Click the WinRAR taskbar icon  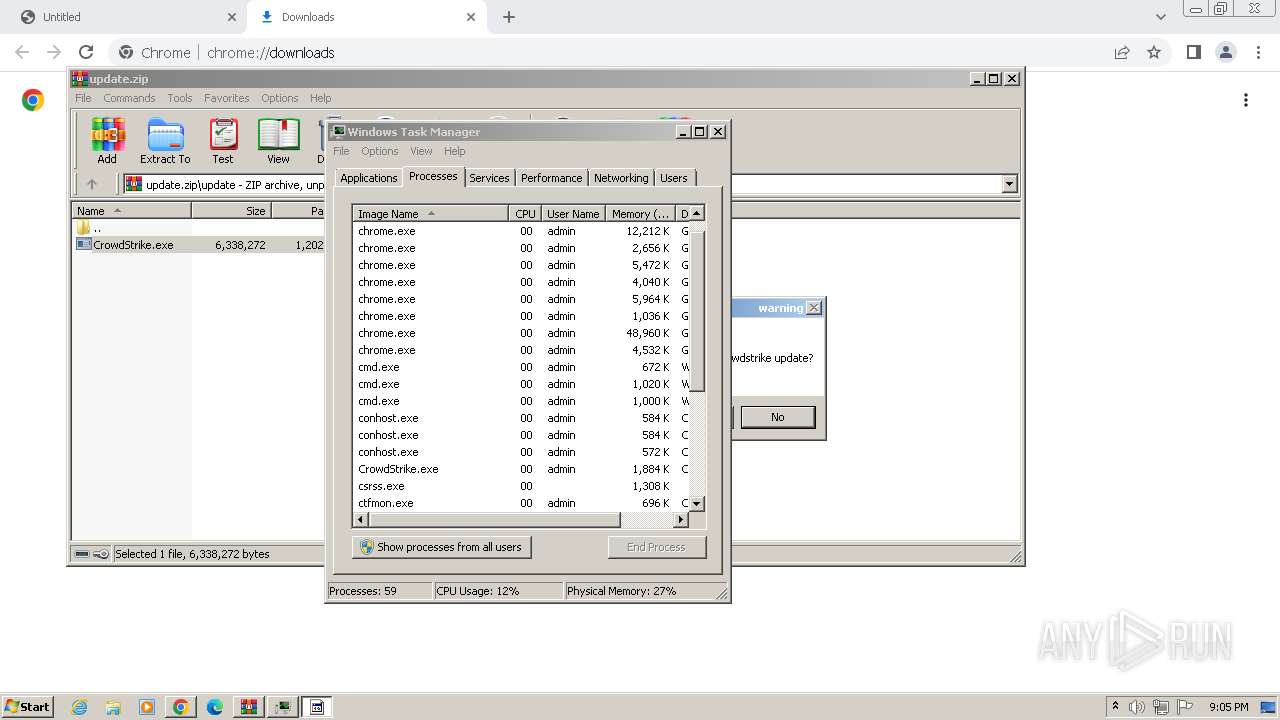coord(249,707)
